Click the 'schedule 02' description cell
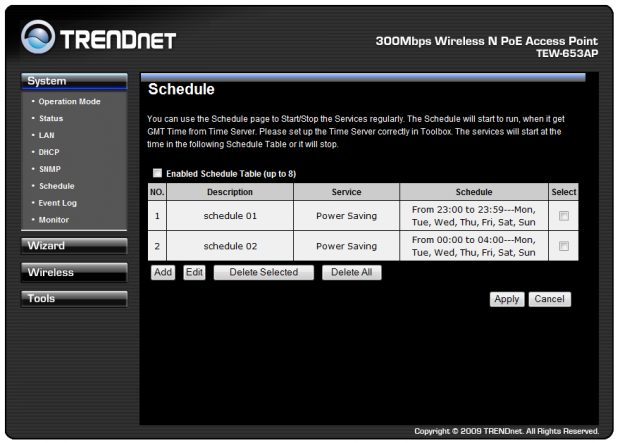The image size is (620, 443). point(230,246)
